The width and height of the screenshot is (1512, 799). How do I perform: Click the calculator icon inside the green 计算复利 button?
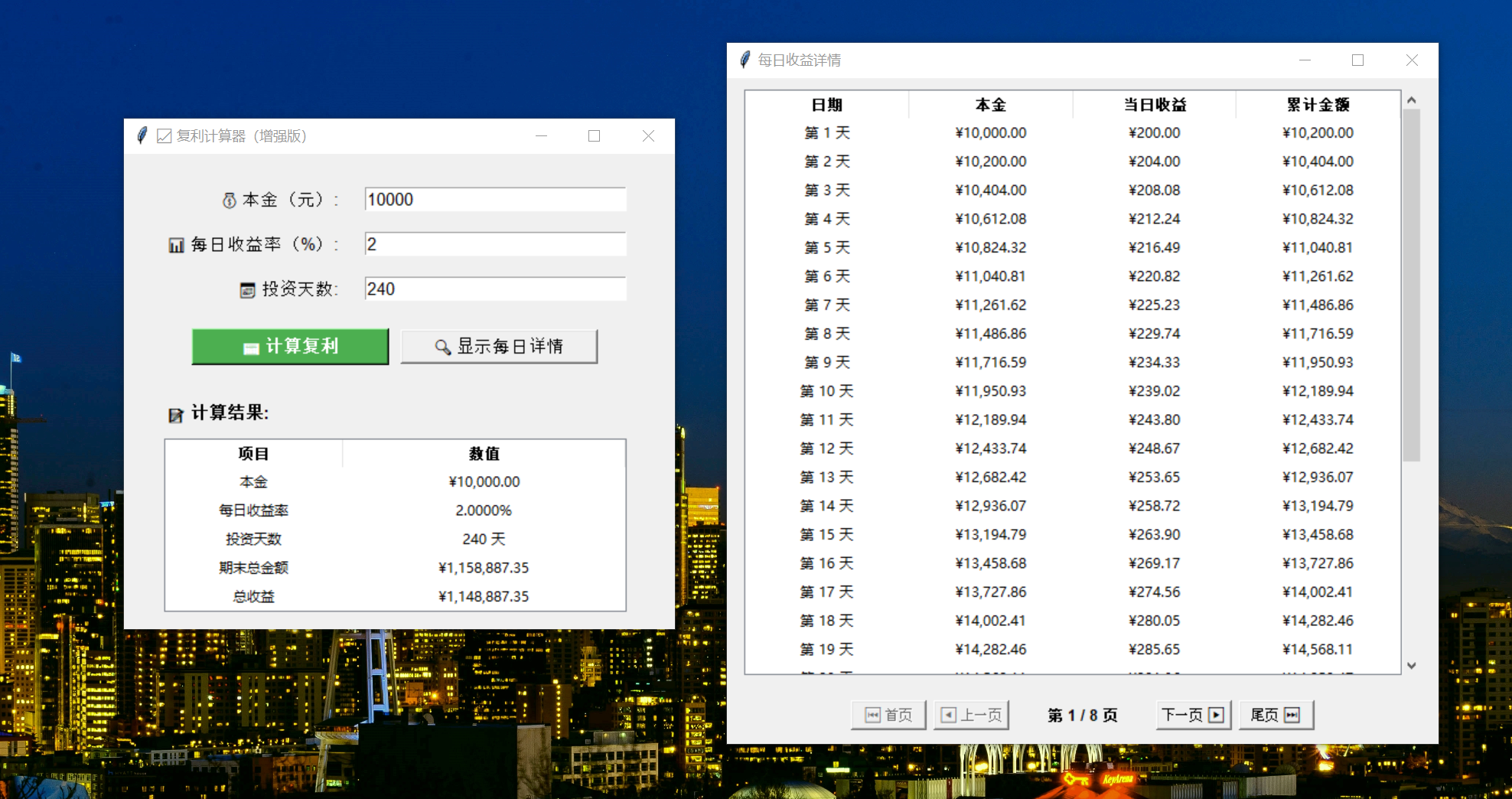click(x=253, y=347)
